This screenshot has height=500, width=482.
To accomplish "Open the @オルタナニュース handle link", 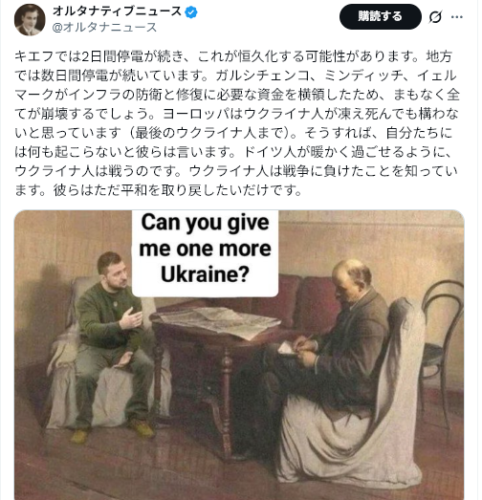I will (104, 27).
